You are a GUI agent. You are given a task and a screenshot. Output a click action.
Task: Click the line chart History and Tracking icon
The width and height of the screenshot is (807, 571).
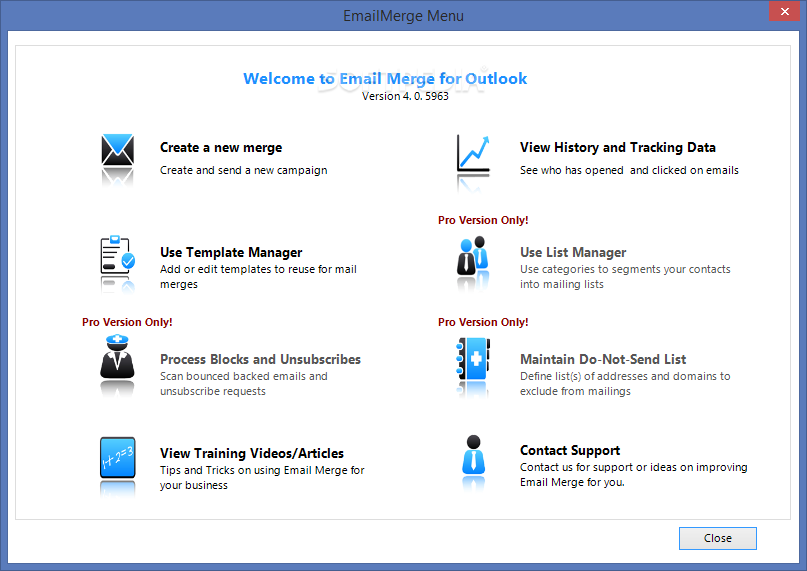click(x=473, y=153)
